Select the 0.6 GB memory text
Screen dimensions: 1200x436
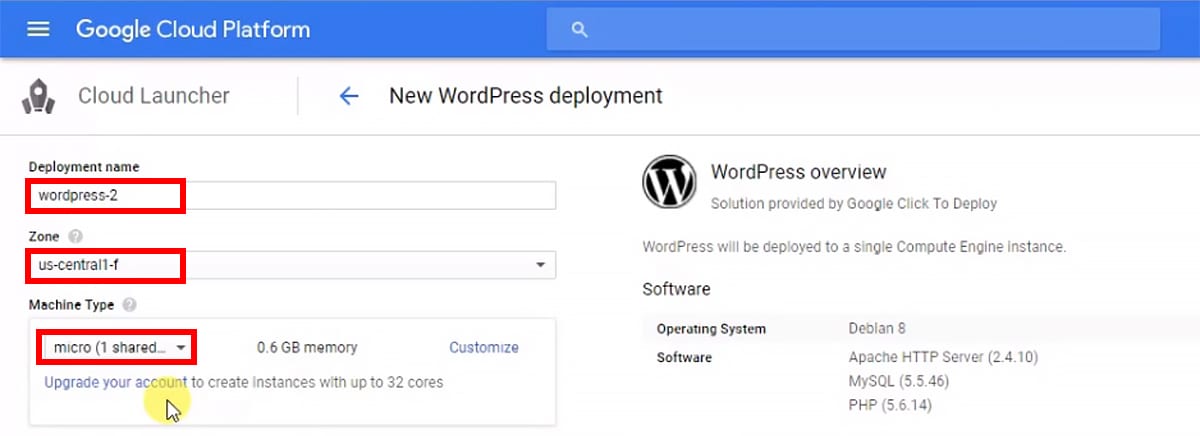click(307, 348)
